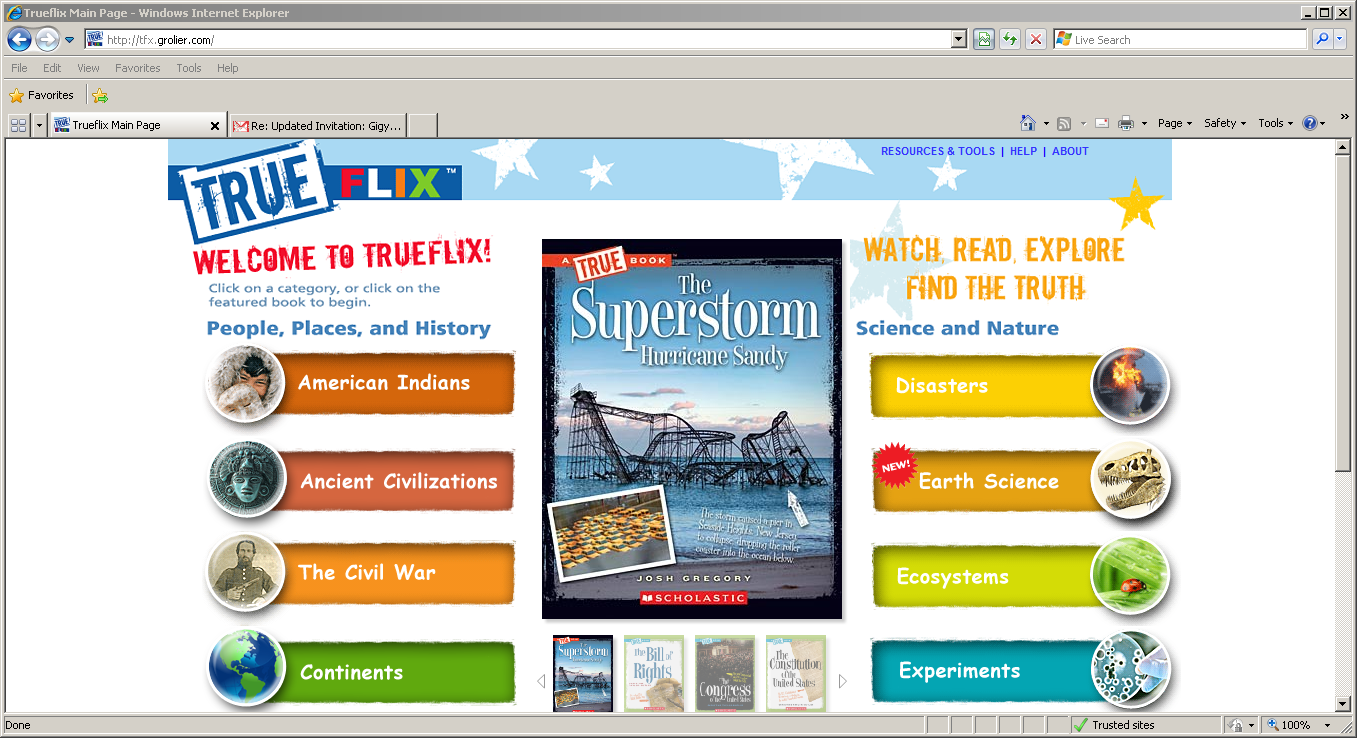The height and width of the screenshot is (738, 1357).
Task: Open the Favorites menu
Action: [x=138, y=68]
